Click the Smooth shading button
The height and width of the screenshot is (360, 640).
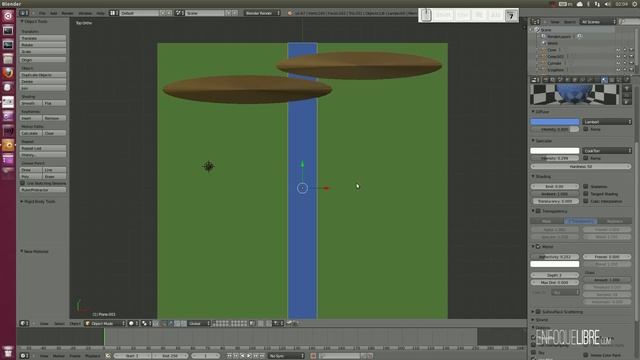[x=31, y=103]
